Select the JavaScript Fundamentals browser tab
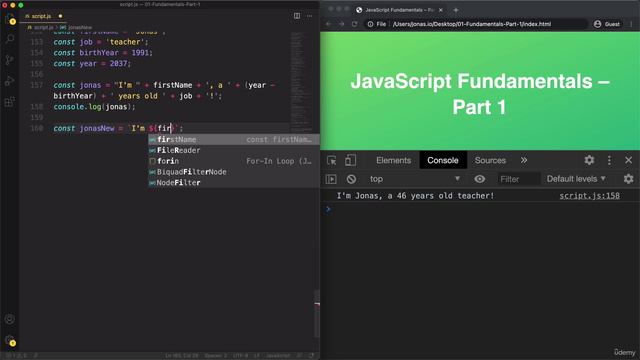 click(399, 10)
